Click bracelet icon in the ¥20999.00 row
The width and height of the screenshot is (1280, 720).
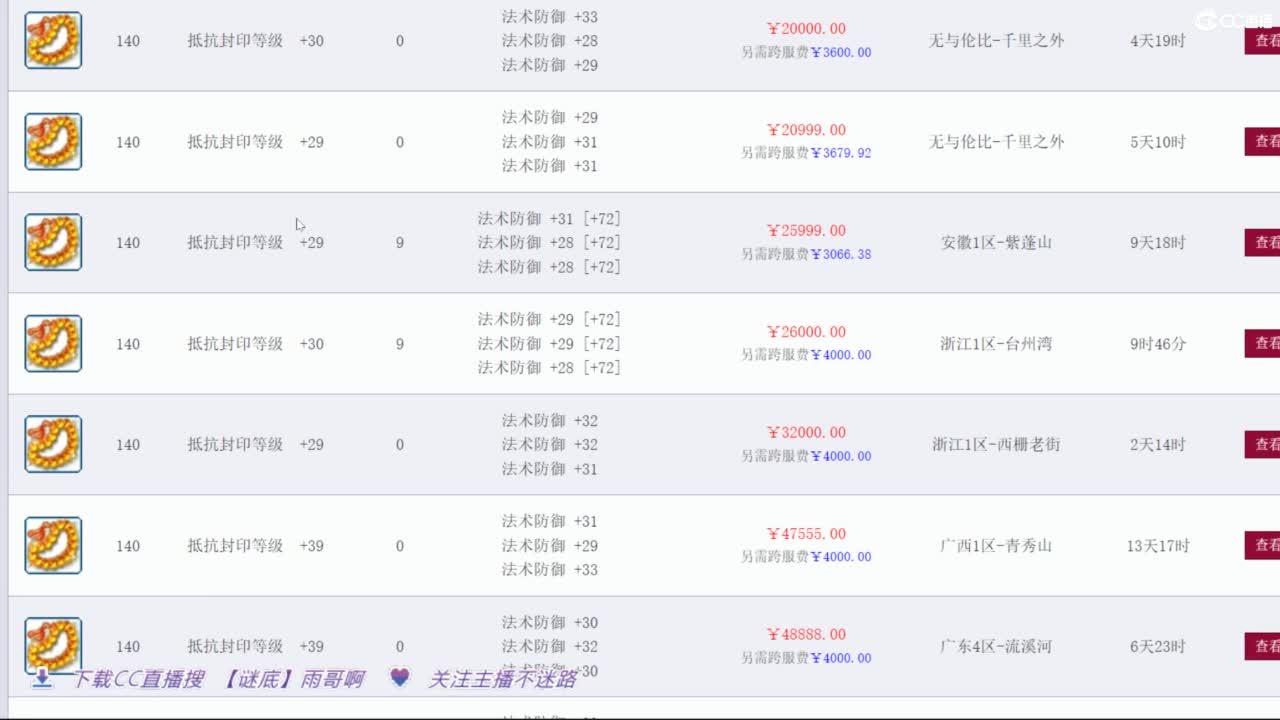click(53, 141)
